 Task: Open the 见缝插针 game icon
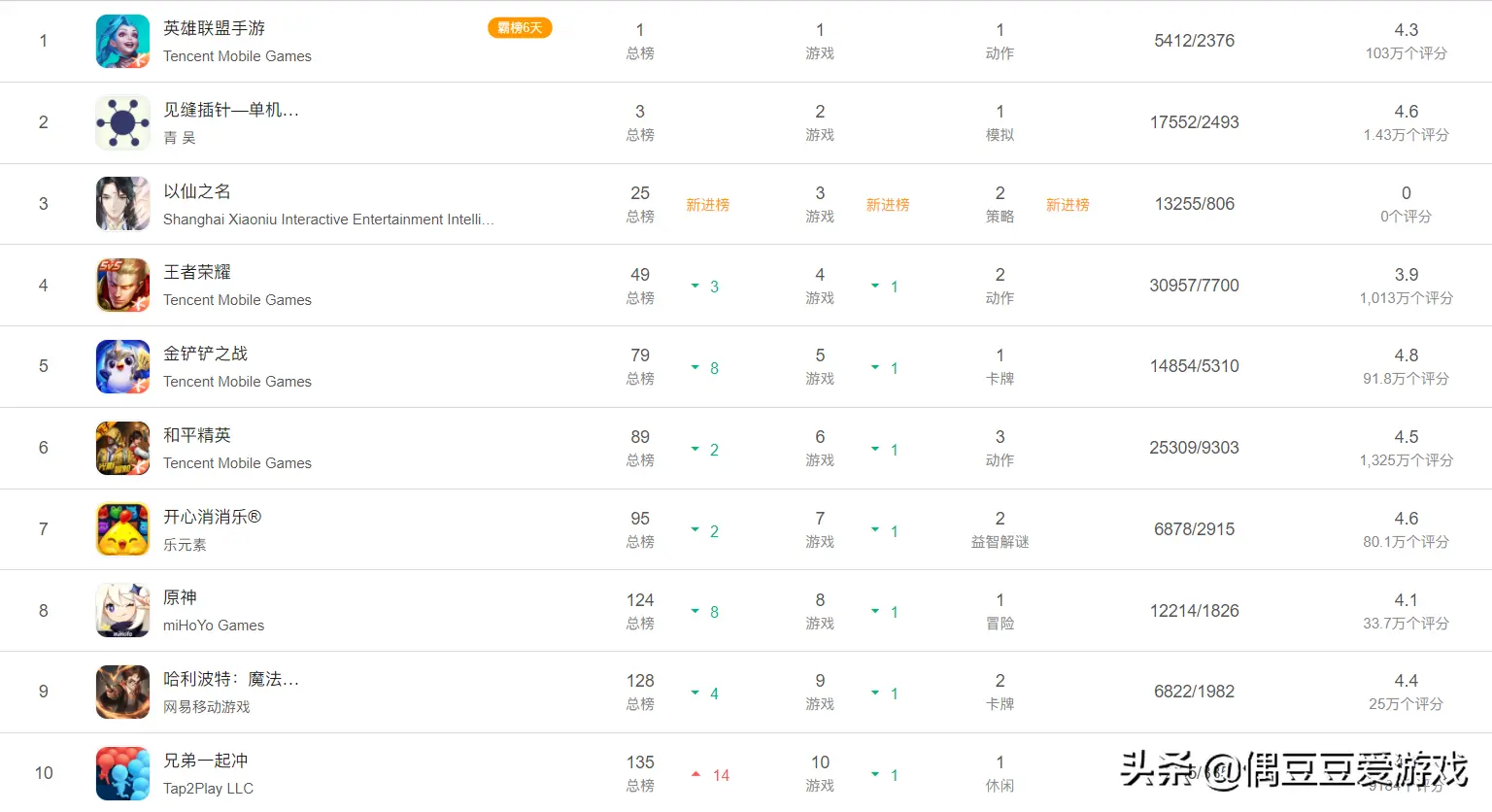coord(122,122)
